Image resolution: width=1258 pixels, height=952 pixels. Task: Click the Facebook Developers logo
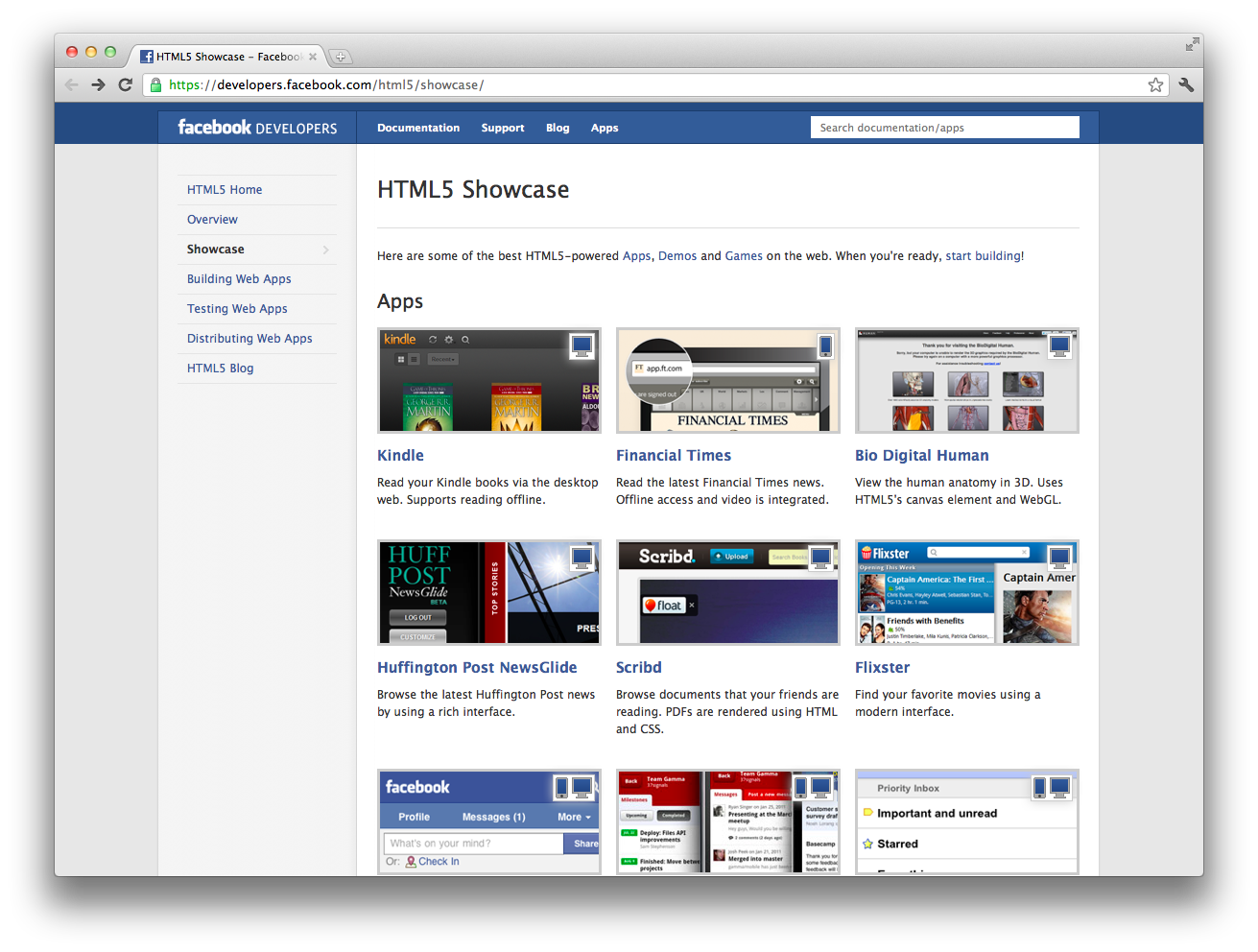click(257, 128)
